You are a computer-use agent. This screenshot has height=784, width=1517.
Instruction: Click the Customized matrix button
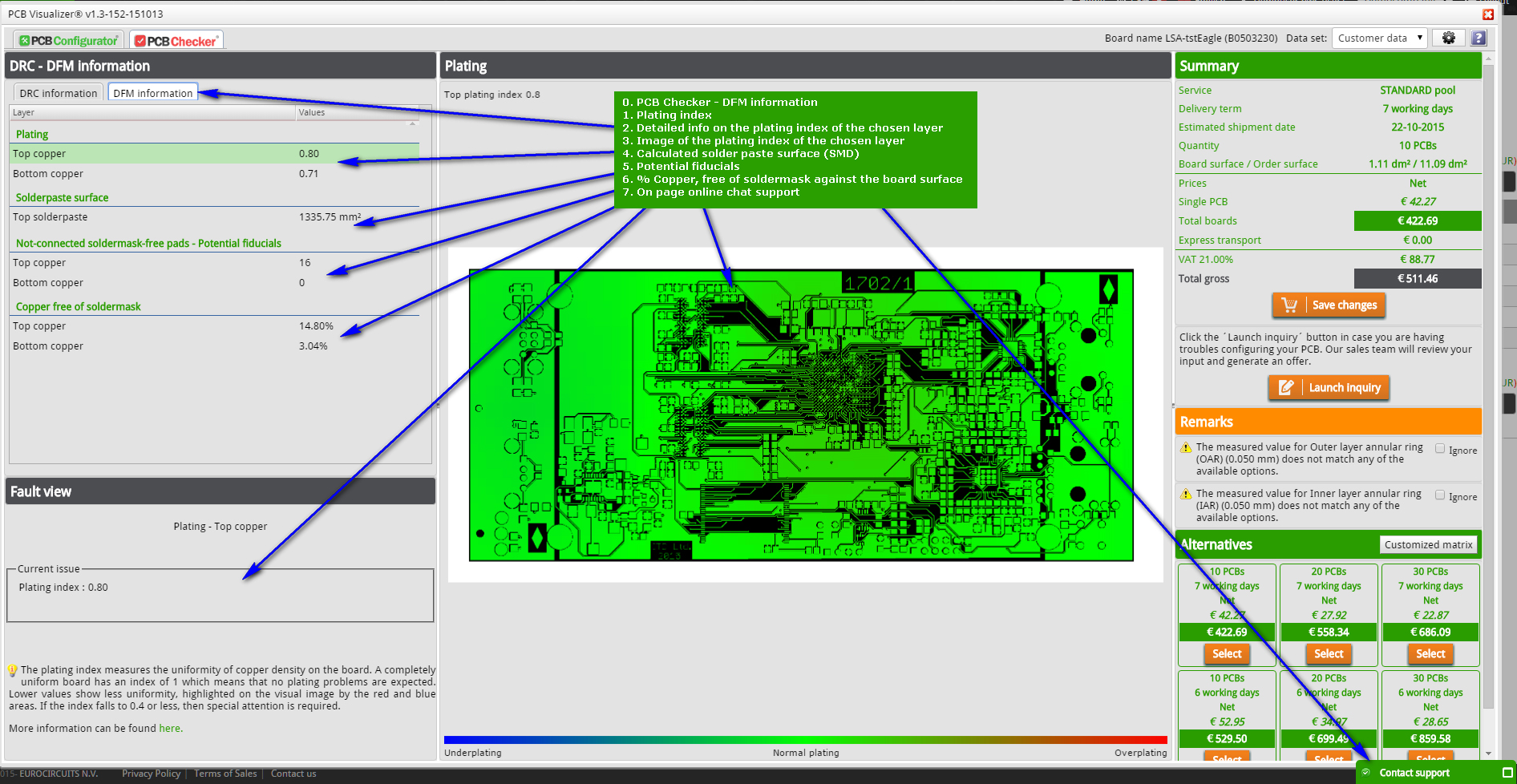1428,544
